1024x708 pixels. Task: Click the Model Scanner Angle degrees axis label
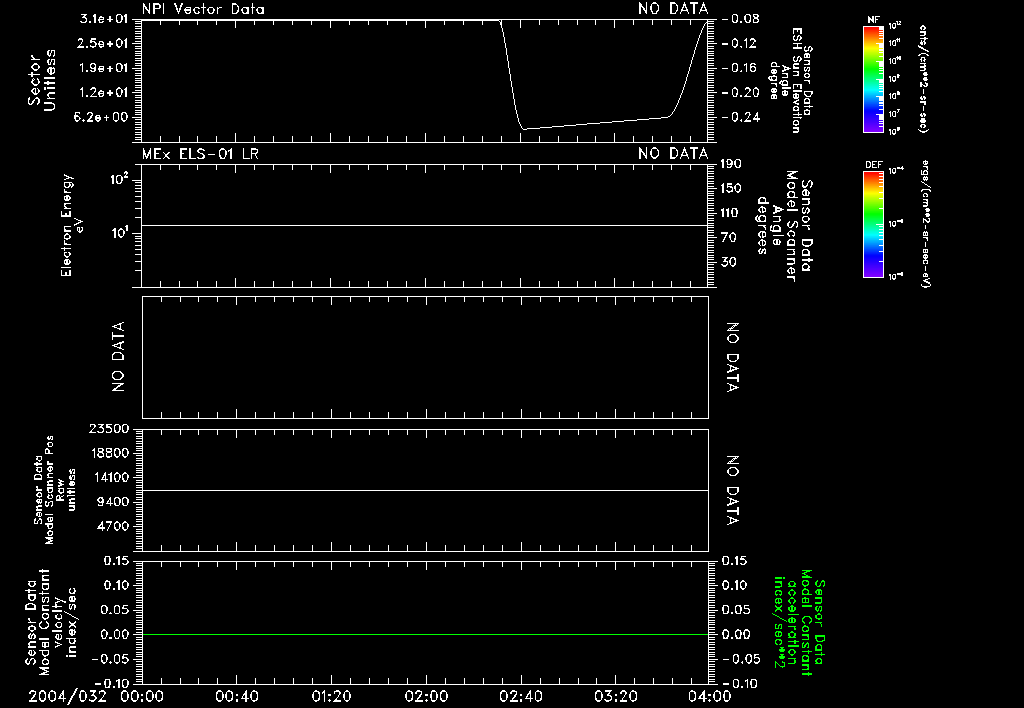784,225
